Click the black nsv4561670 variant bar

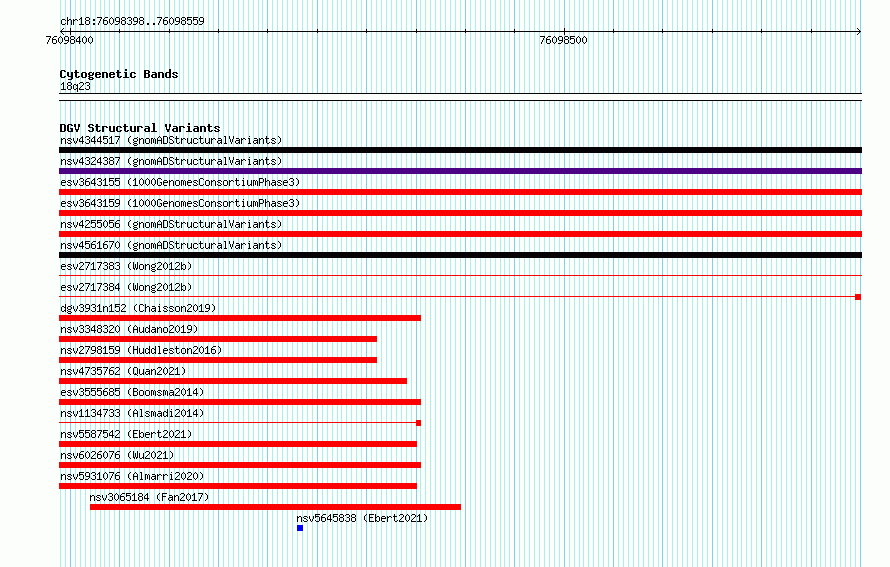tap(460, 255)
